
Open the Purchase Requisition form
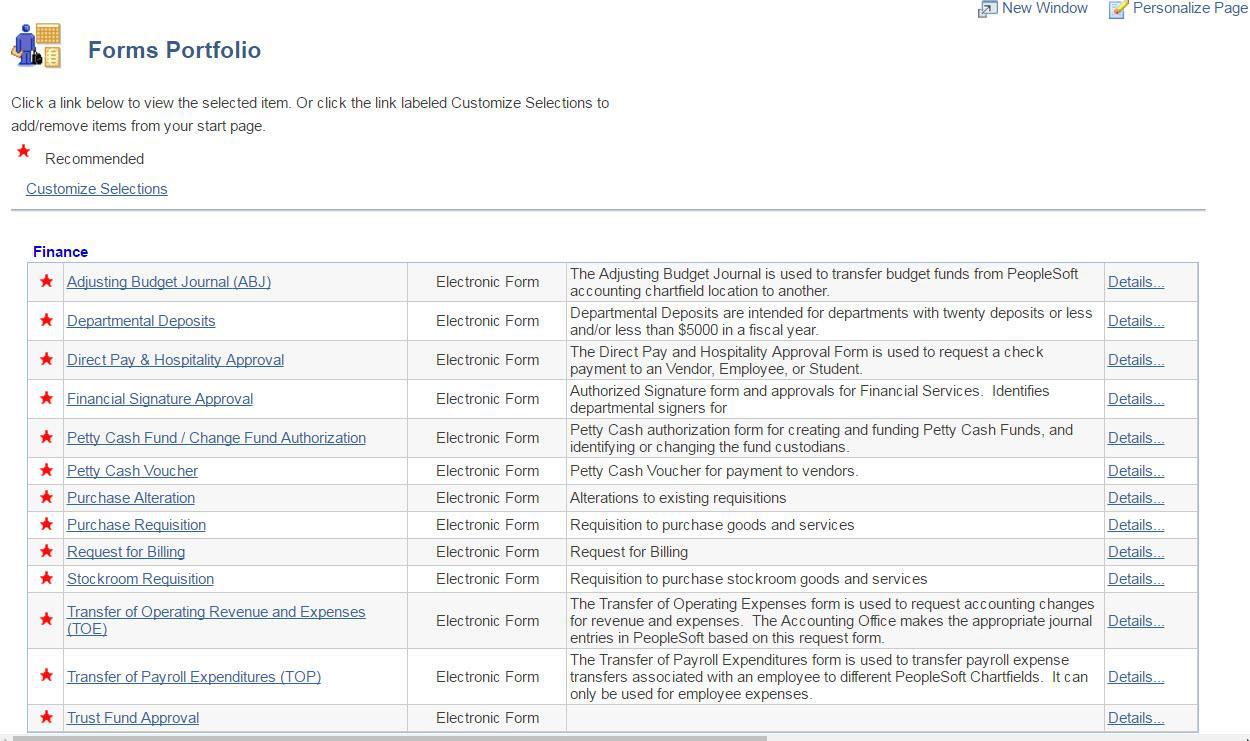136,525
